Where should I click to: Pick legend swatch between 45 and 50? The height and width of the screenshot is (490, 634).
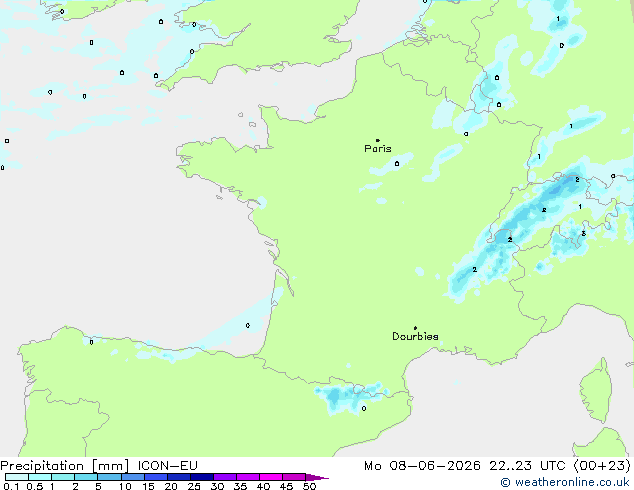(x=294, y=477)
